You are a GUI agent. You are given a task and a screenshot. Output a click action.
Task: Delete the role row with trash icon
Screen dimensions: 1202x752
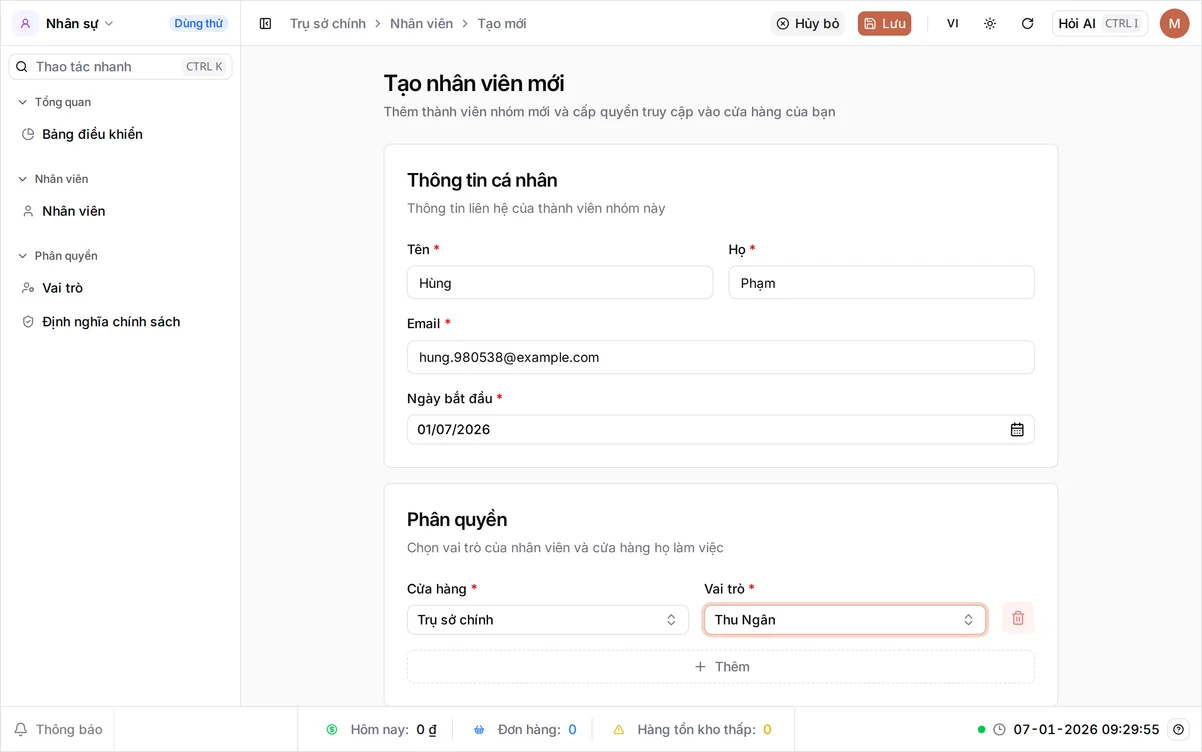(1018, 618)
